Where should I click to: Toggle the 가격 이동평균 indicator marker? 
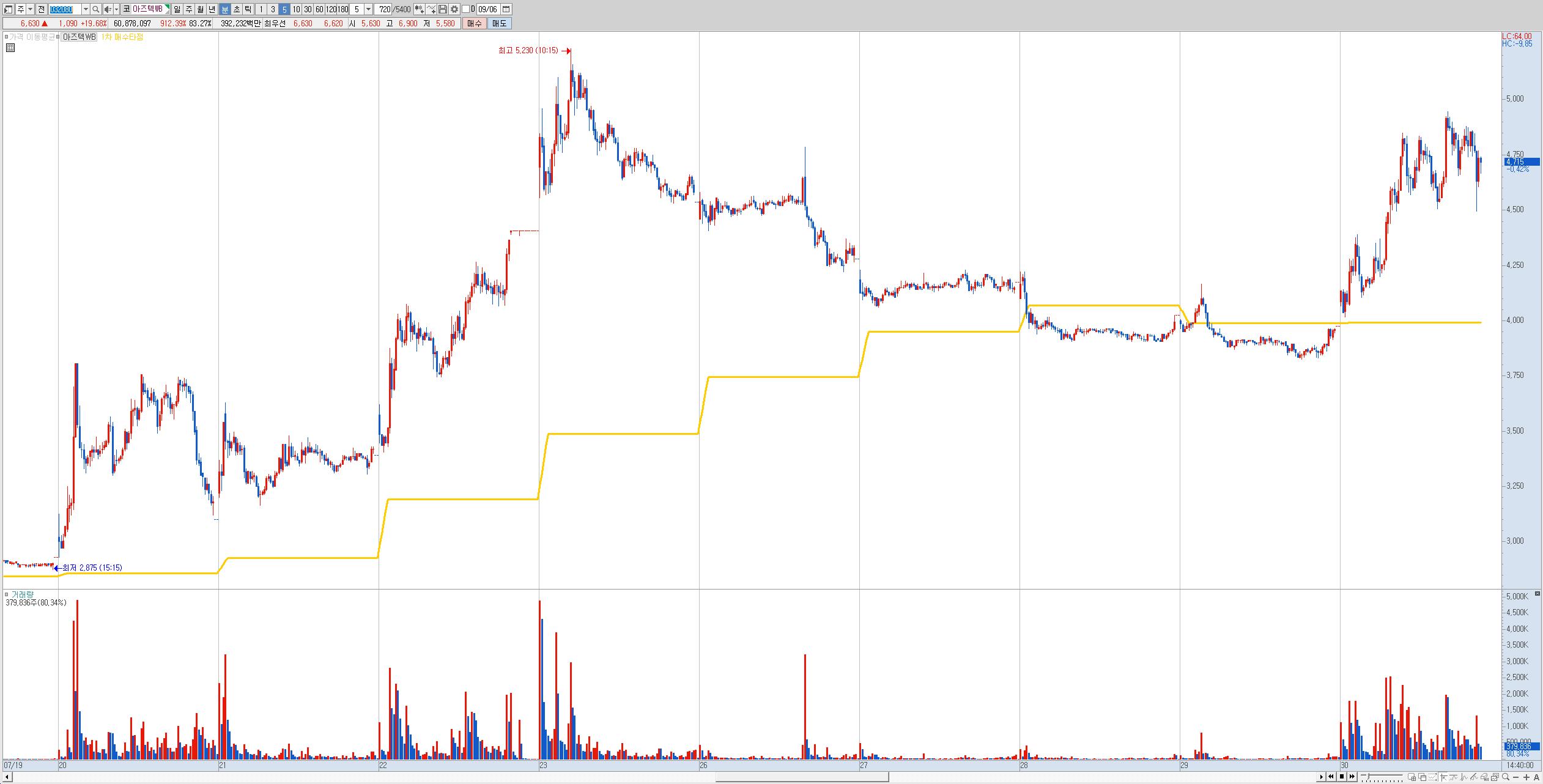coord(7,37)
